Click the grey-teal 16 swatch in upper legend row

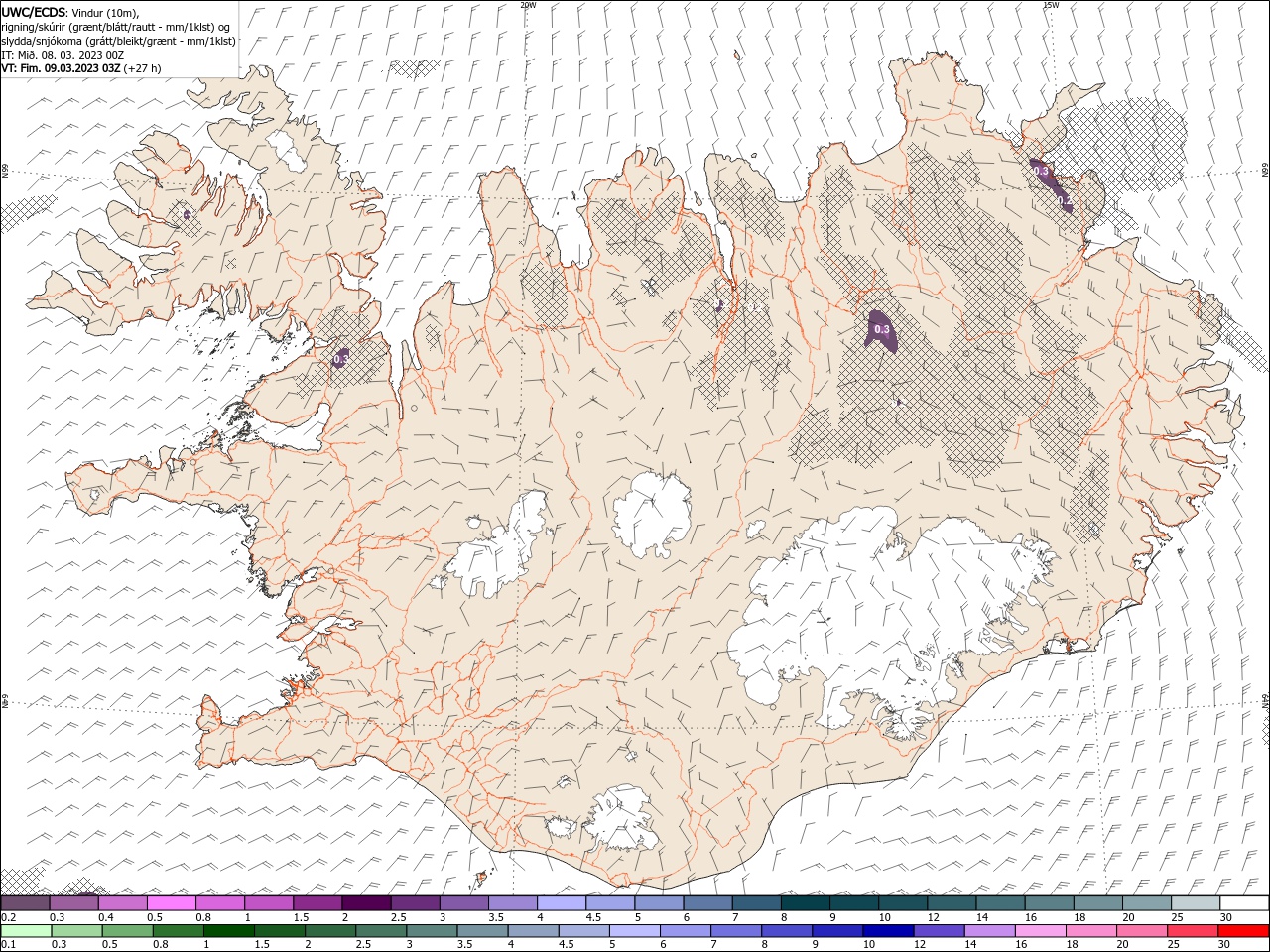coord(1049,903)
